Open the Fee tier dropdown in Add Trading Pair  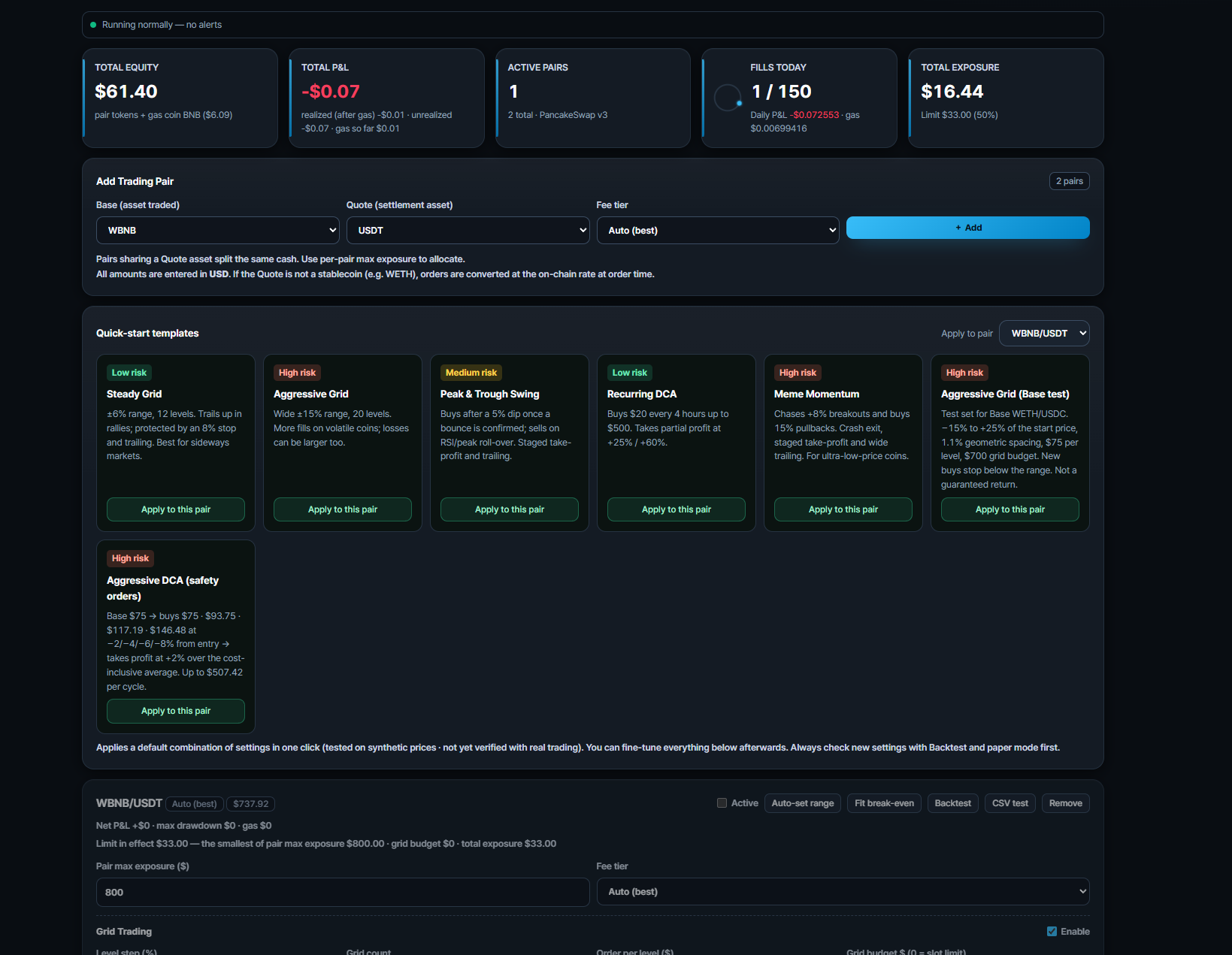tap(718, 231)
